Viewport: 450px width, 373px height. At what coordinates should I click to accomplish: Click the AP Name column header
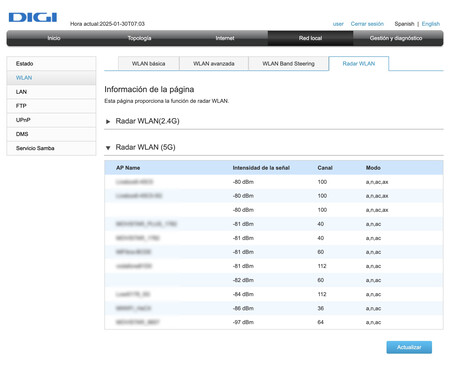point(128,168)
